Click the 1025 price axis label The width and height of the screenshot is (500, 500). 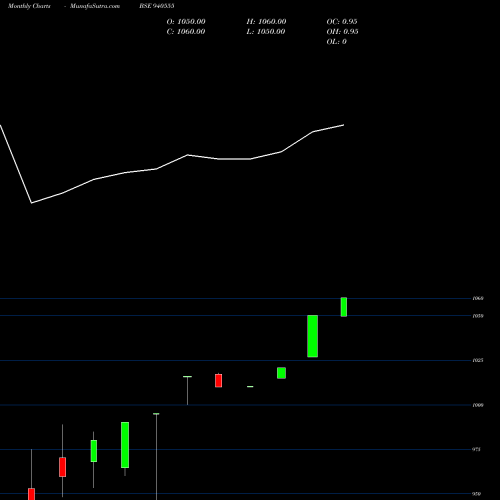pyautogui.click(x=478, y=360)
